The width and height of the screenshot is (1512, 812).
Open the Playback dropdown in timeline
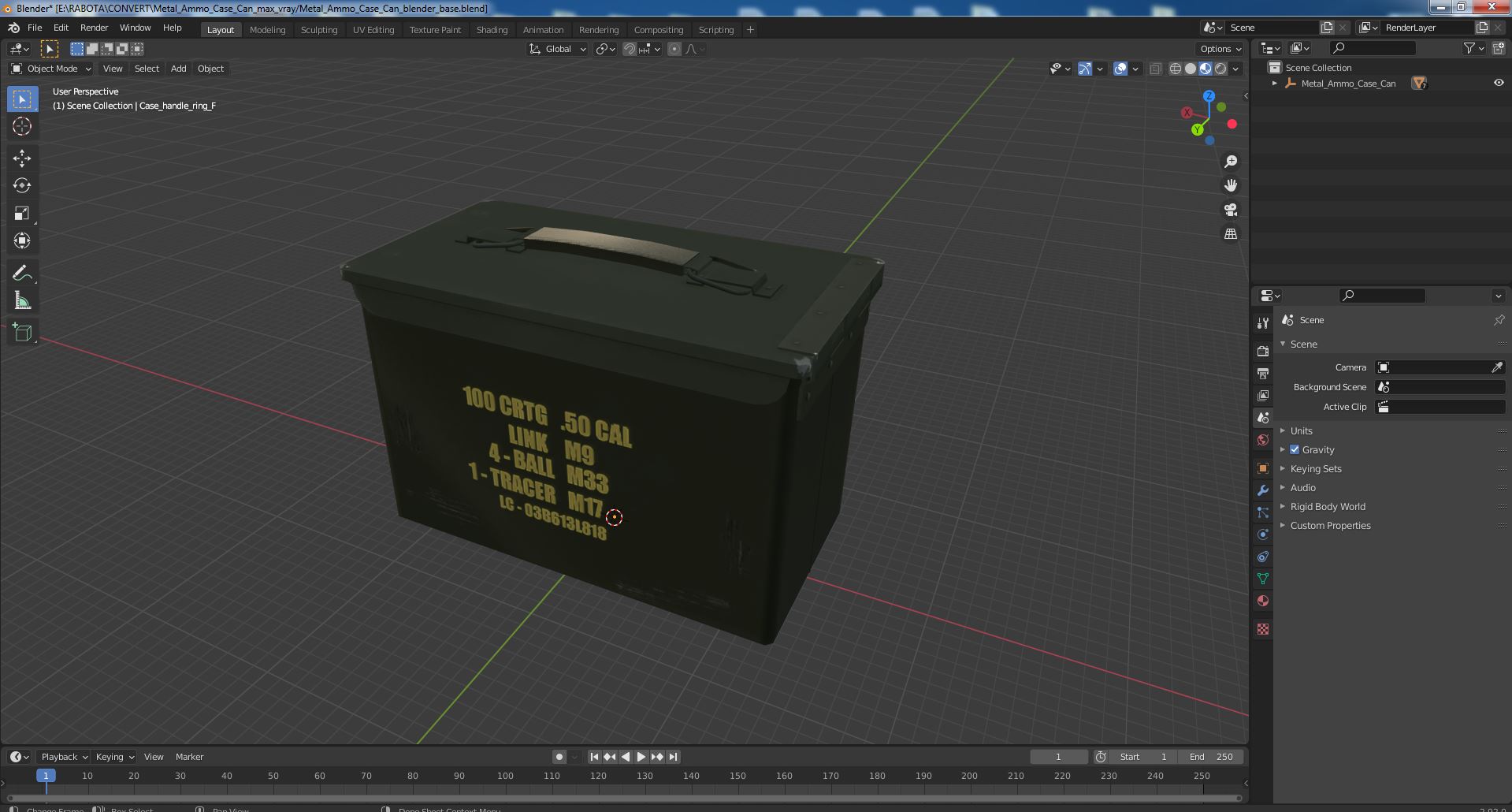pyautogui.click(x=64, y=757)
